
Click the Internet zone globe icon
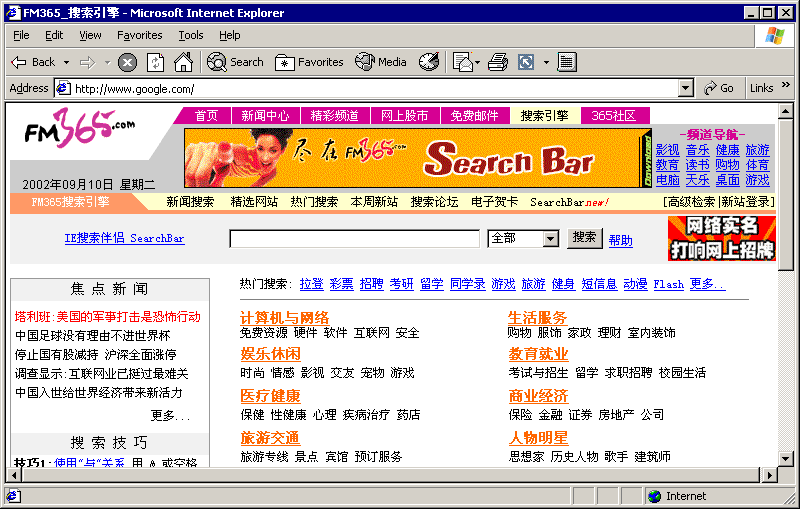[654, 496]
